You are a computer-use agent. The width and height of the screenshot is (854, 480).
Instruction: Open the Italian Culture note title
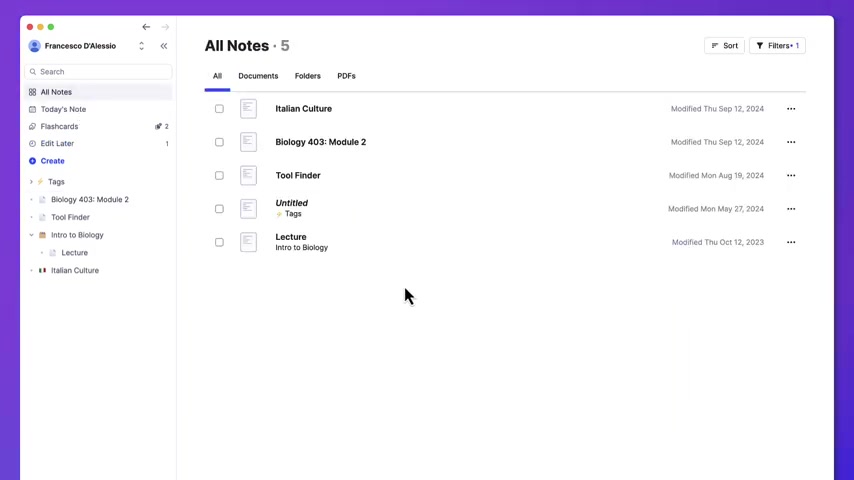point(303,108)
